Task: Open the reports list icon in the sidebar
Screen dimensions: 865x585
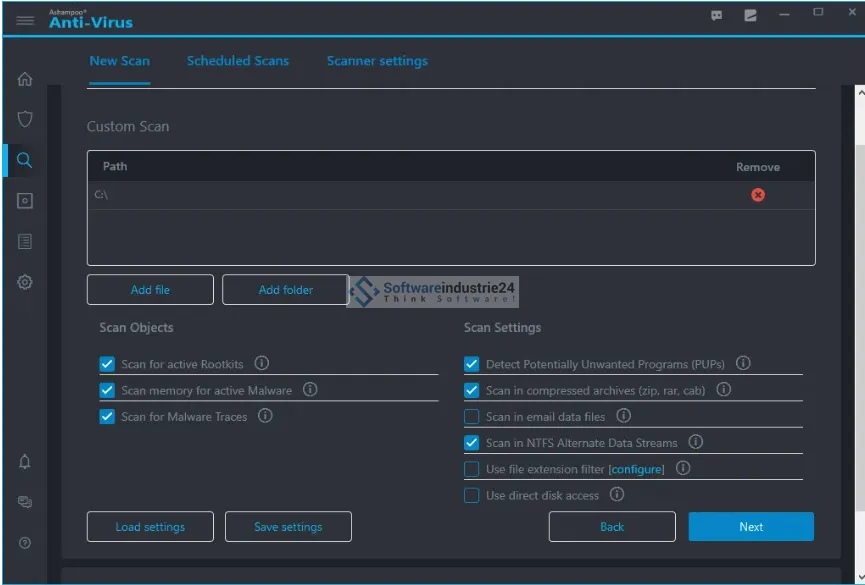Action: (x=25, y=241)
